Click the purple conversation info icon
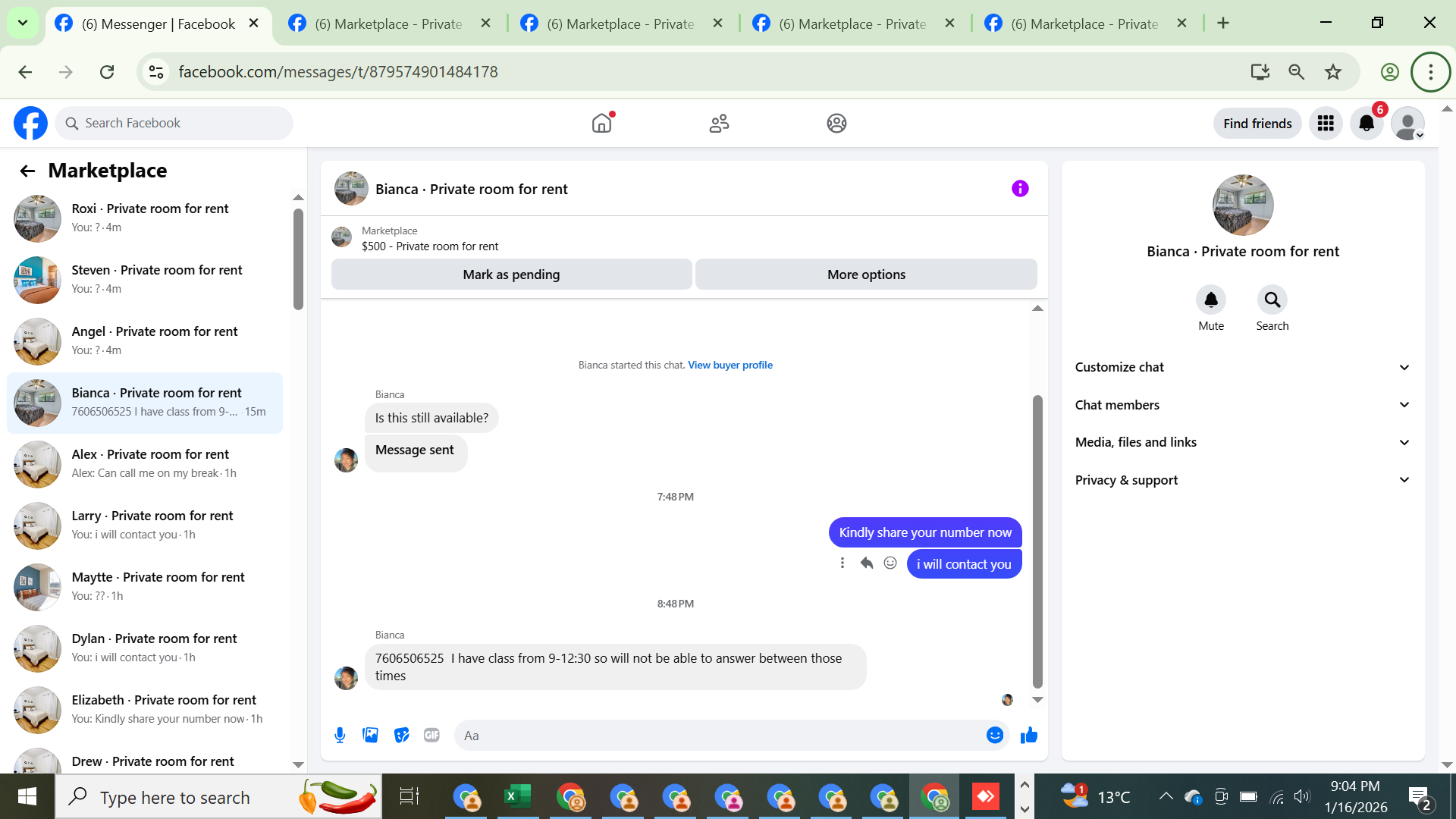 [1020, 189]
